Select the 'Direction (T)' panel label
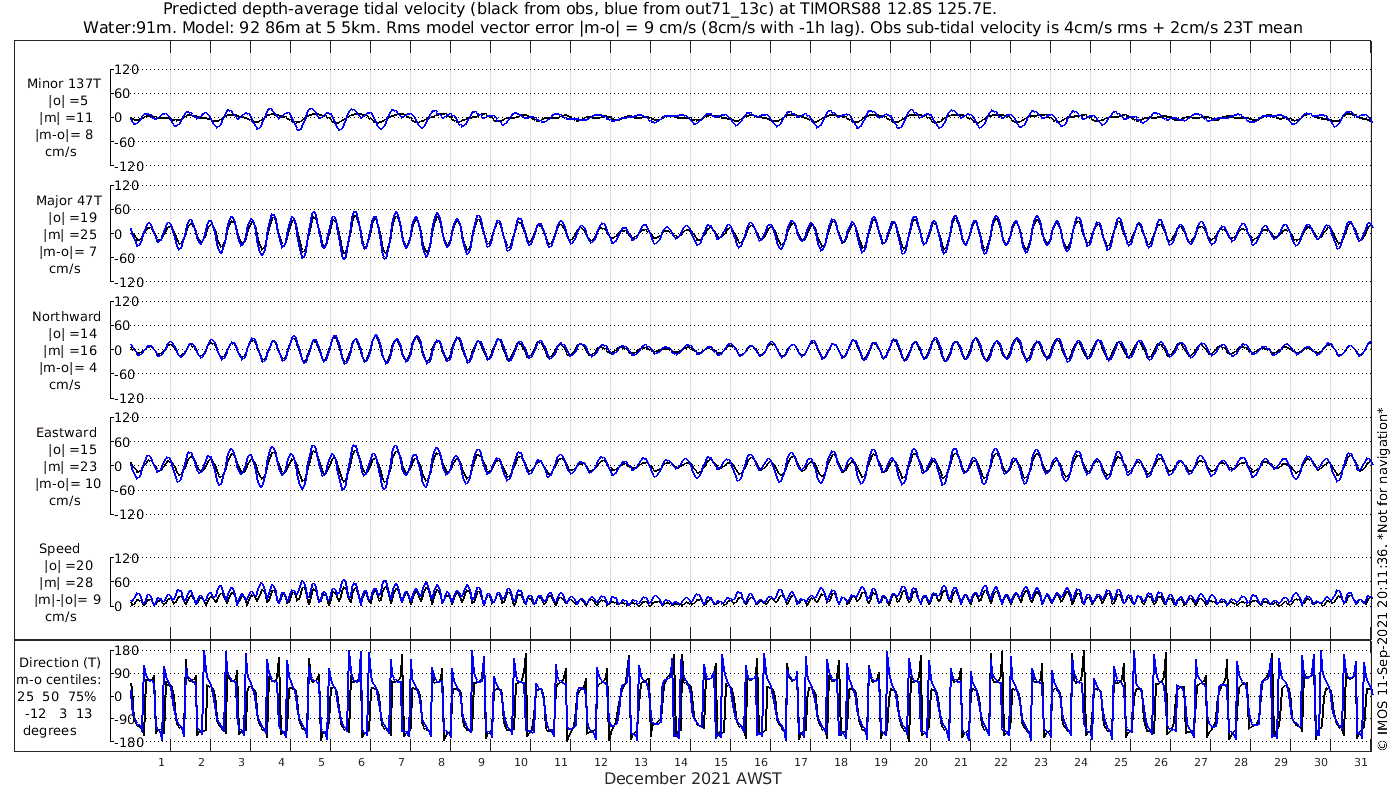 [x=62, y=662]
